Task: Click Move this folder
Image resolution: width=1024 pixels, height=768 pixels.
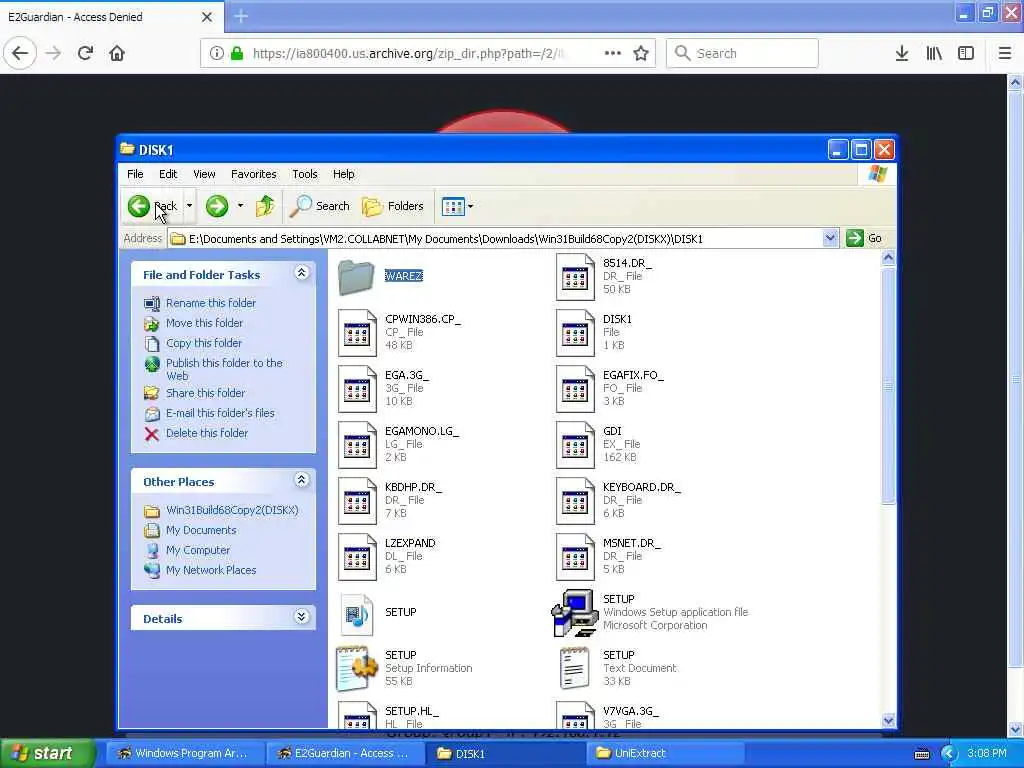Action: point(204,323)
